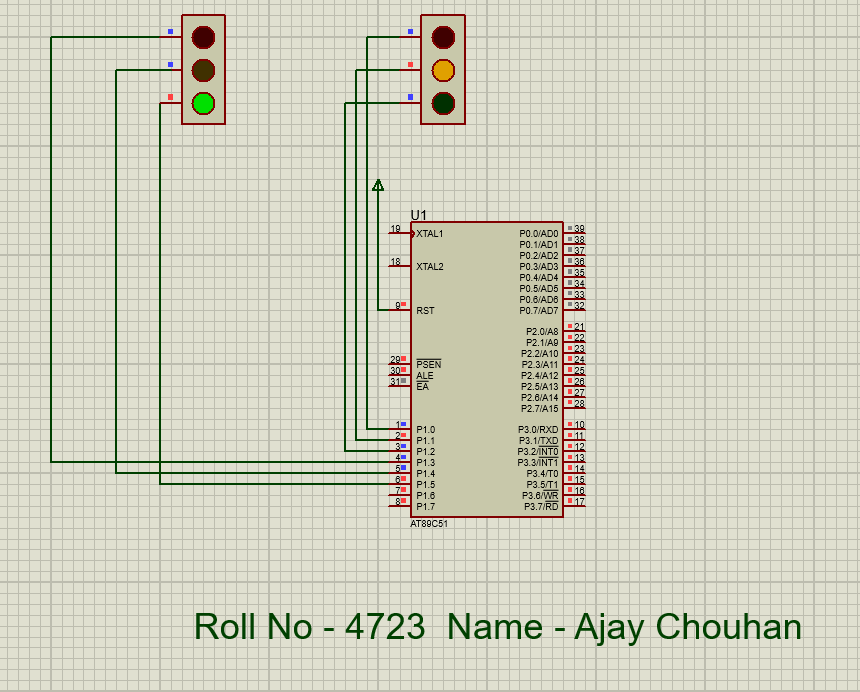This screenshot has width=860, height=692.
Task: Select the EA pin 31
Action: click(400, 385)
